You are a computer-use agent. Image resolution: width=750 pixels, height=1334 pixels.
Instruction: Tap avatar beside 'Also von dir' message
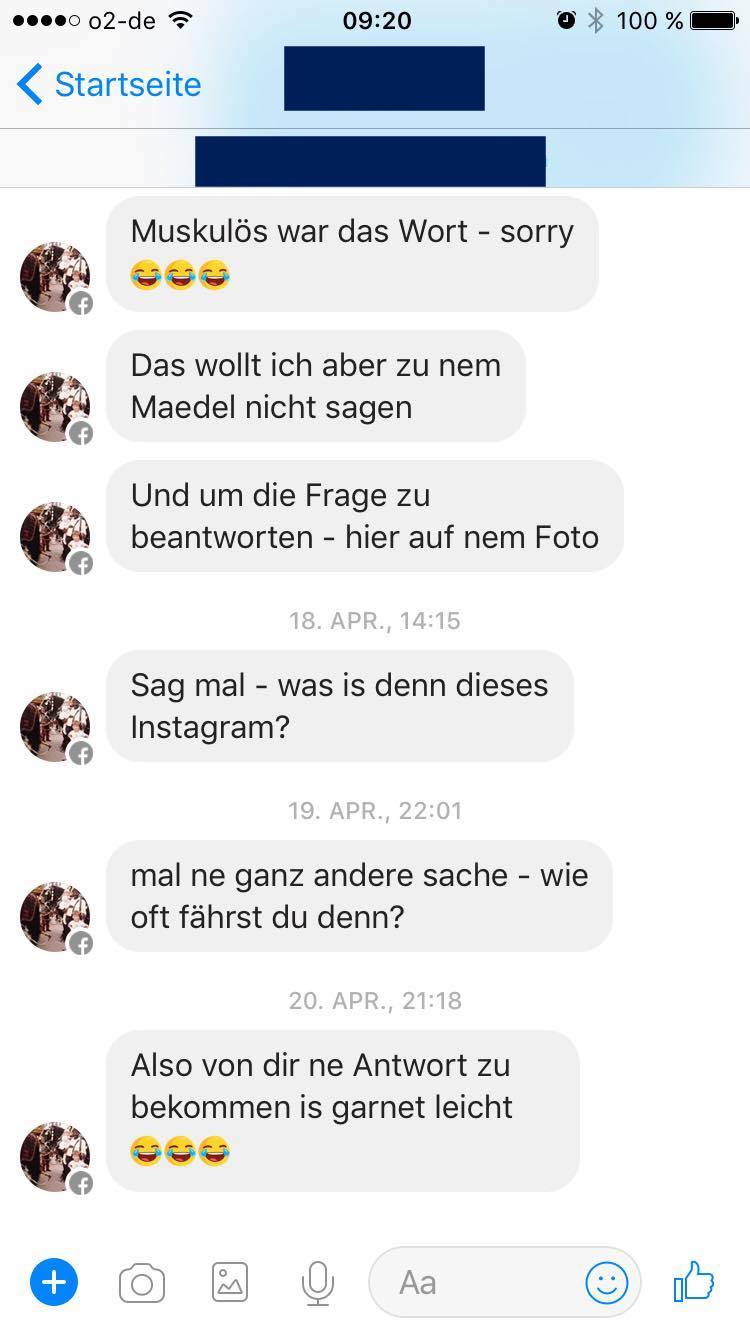coord(56,1157)
